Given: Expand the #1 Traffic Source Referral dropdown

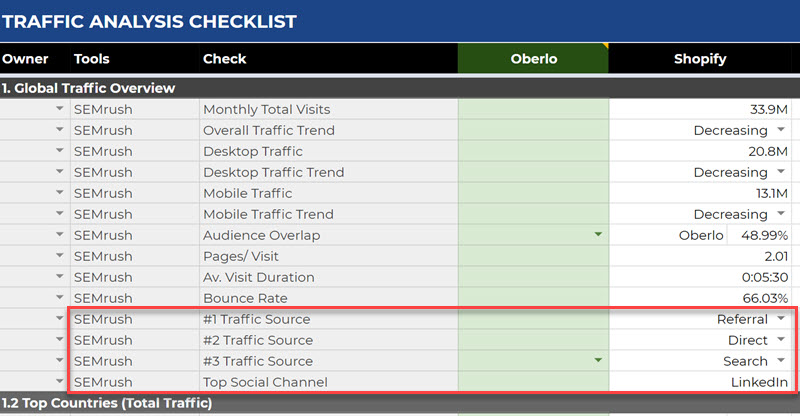Looking at the screenshot, I should tap(780, 320).
